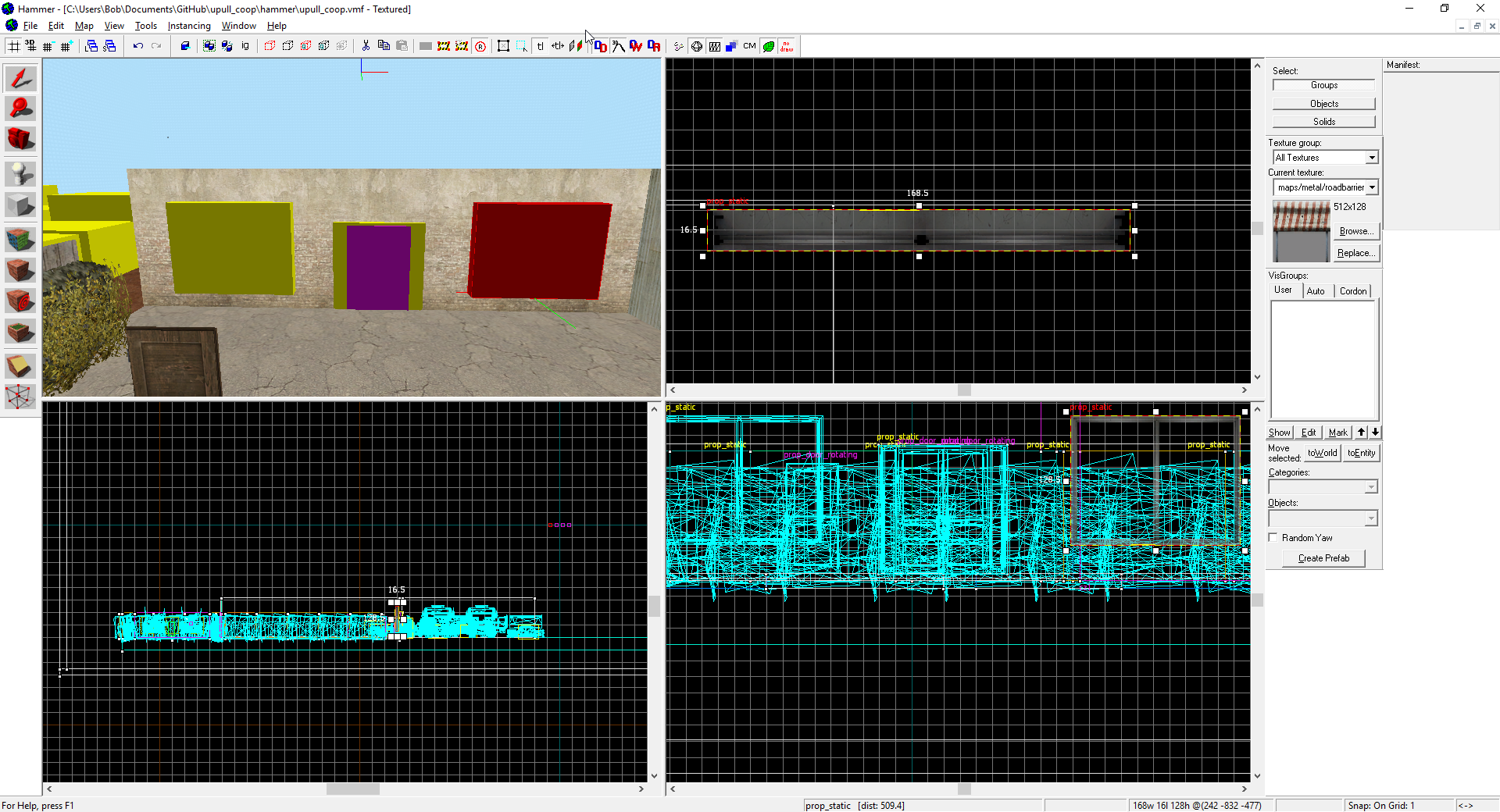Select the Apply Overlays tool
The height and width of the screenshot is (812, 1500).
click(x=20, y=332)
